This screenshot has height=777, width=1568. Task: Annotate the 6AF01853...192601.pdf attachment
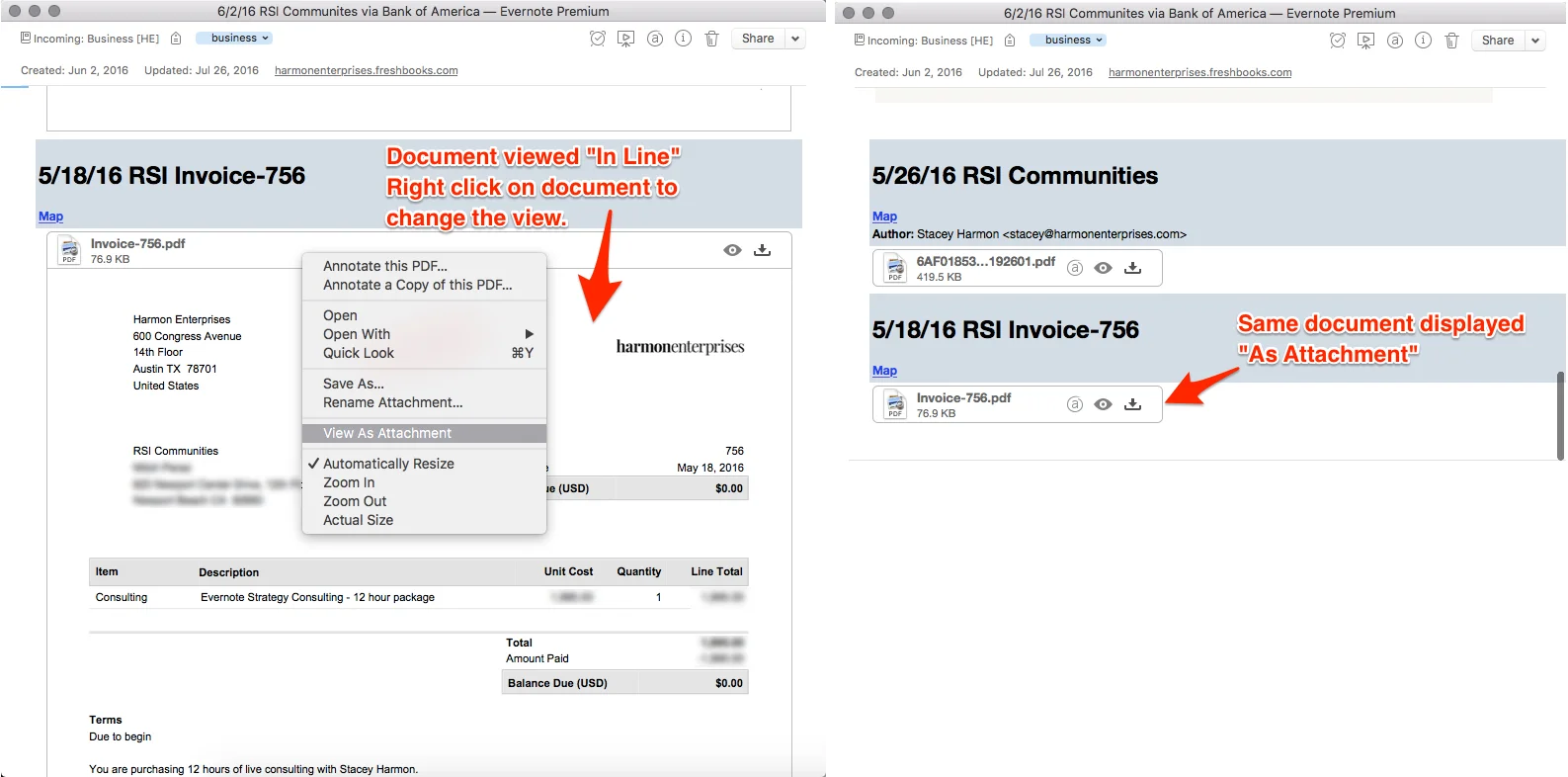1075,268
